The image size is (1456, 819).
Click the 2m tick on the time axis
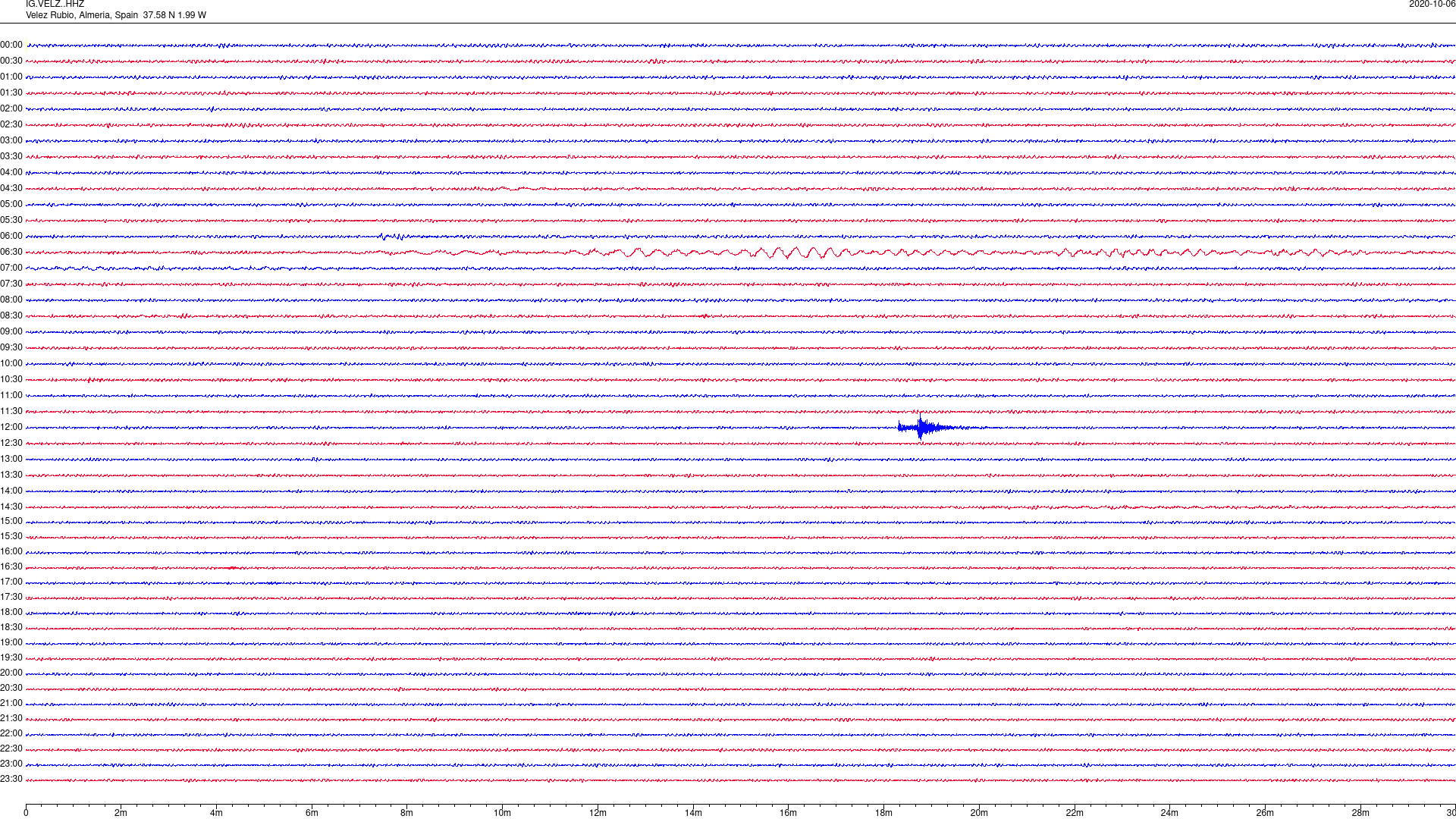point(121,813)
